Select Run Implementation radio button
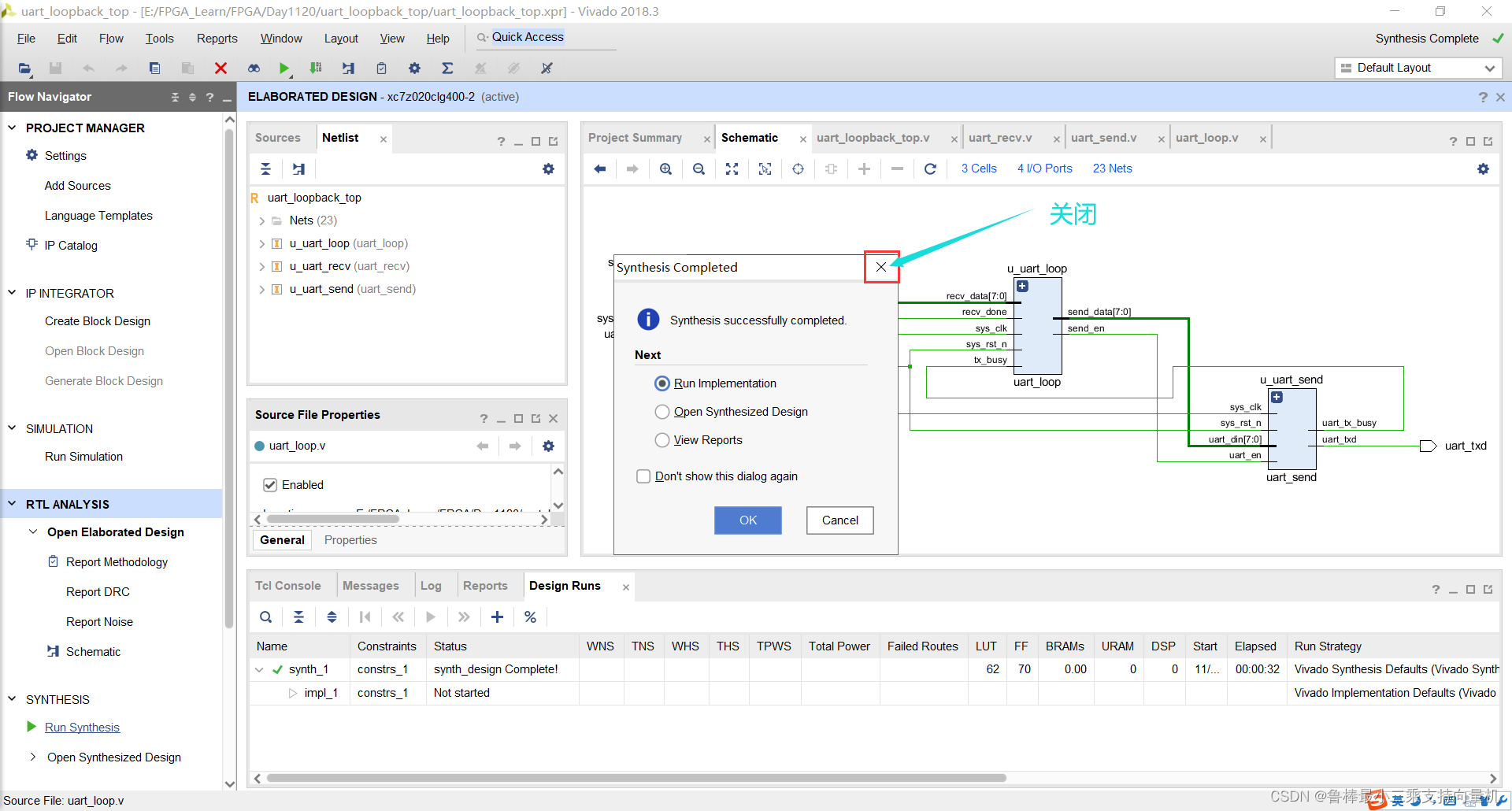Screen dimensions: 1512x811 pyautogui.click(x=662, y=383)
